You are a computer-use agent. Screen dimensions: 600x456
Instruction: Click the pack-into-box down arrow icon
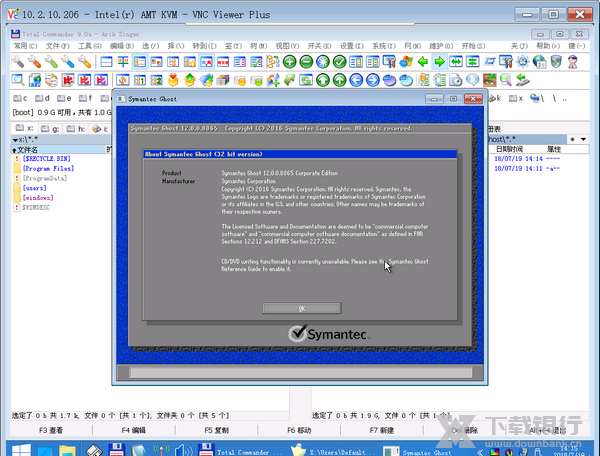[x=173, y=80]
